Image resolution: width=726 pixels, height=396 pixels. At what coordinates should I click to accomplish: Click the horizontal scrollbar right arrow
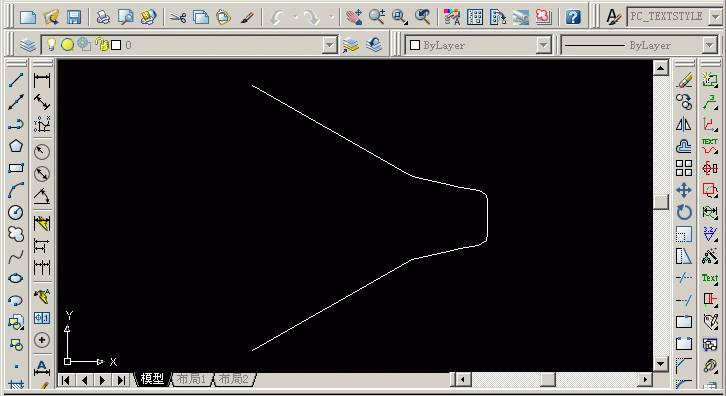coord(644,379)
